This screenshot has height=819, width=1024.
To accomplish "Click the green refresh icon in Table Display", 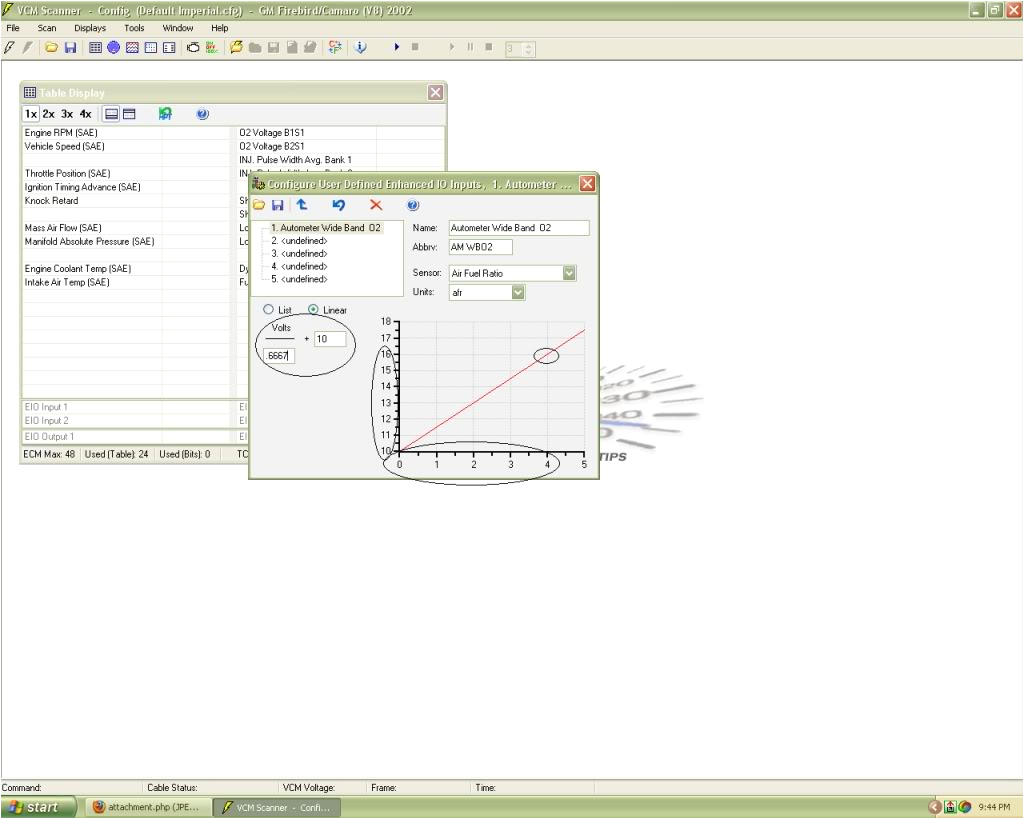I will (x=165, y=114).
